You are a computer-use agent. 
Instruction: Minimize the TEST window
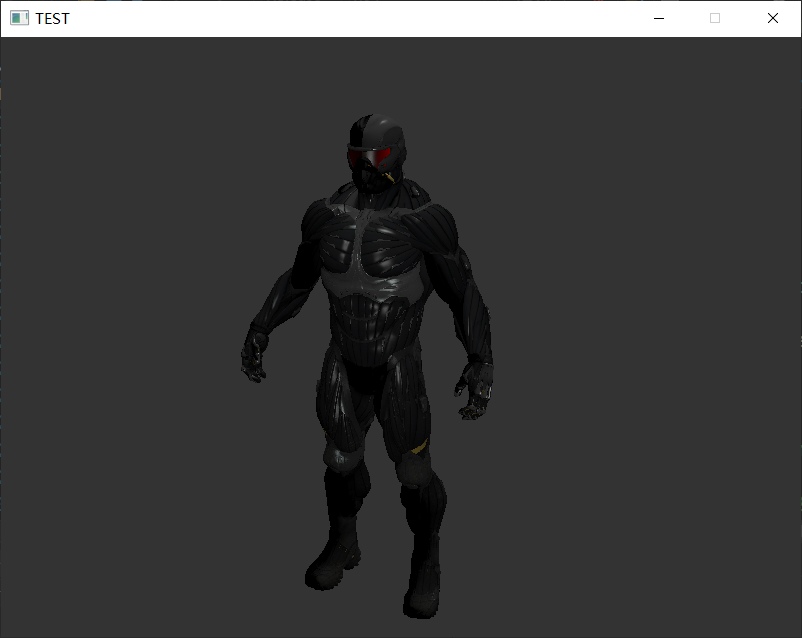[659, 18]
